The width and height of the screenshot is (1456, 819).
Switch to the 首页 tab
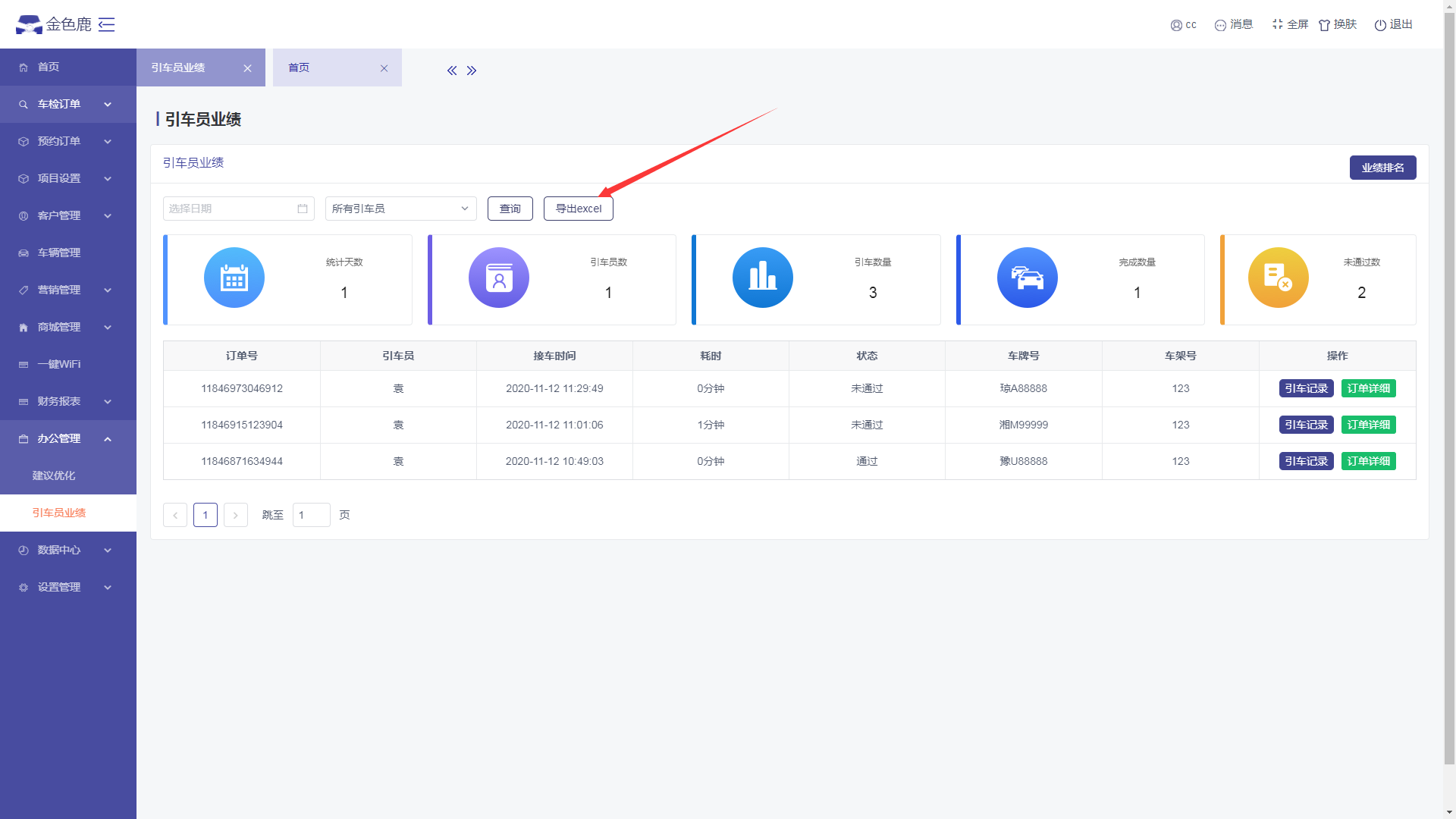click(299, 67)
